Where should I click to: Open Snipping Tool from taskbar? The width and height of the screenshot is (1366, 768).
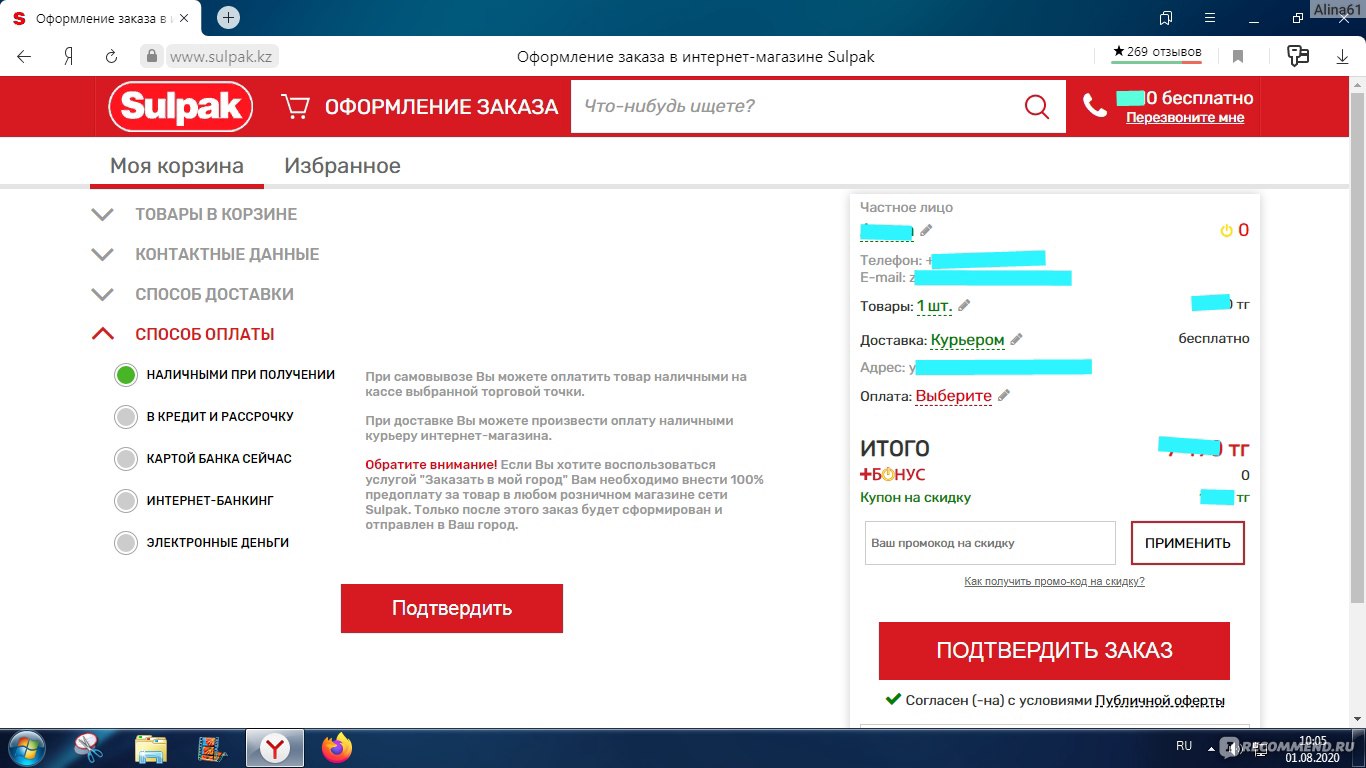click(x=90, y=748)
